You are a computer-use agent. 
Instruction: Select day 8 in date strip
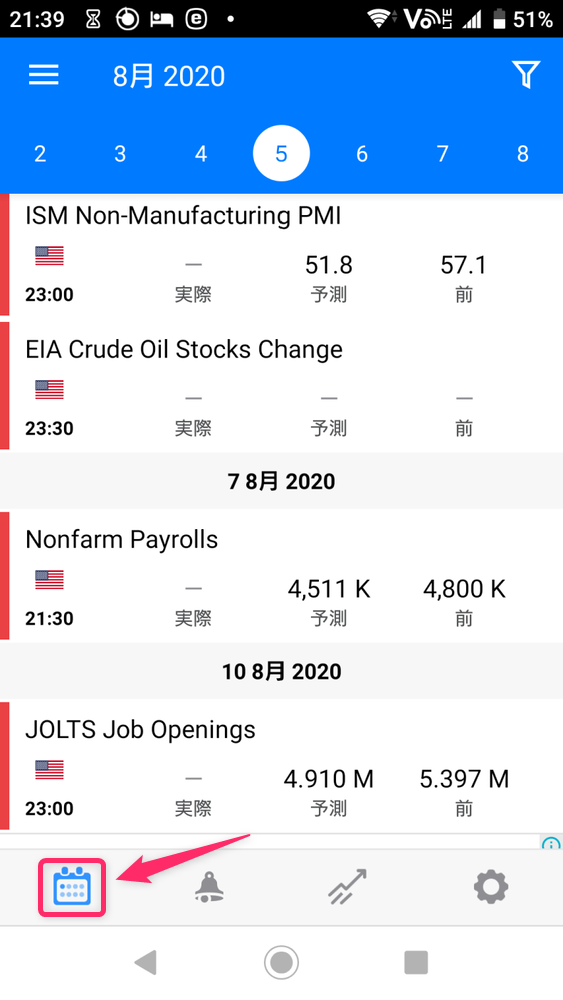click(x=523, y=154)
